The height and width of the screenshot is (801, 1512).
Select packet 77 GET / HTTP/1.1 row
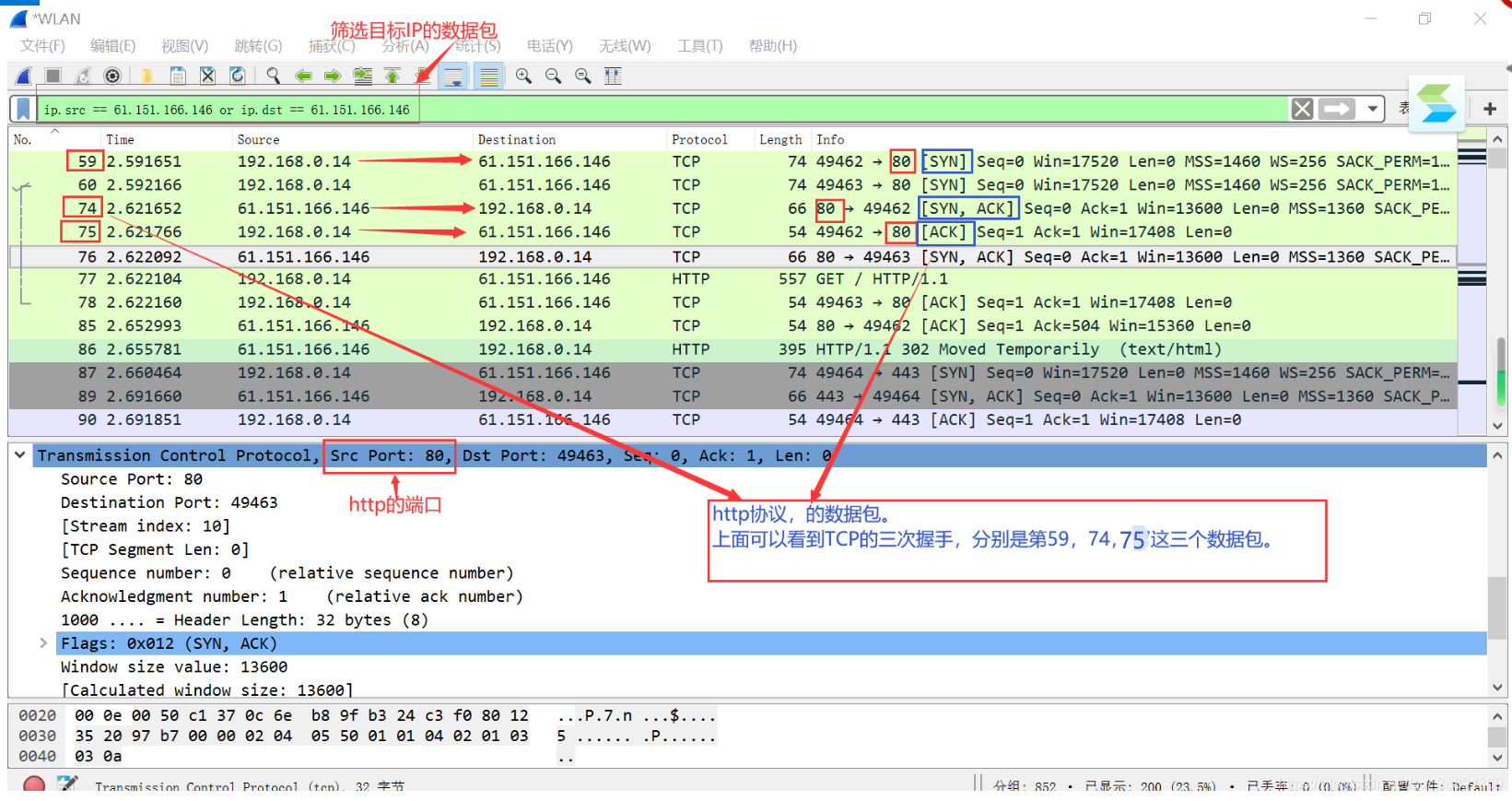tap(733, 279)
